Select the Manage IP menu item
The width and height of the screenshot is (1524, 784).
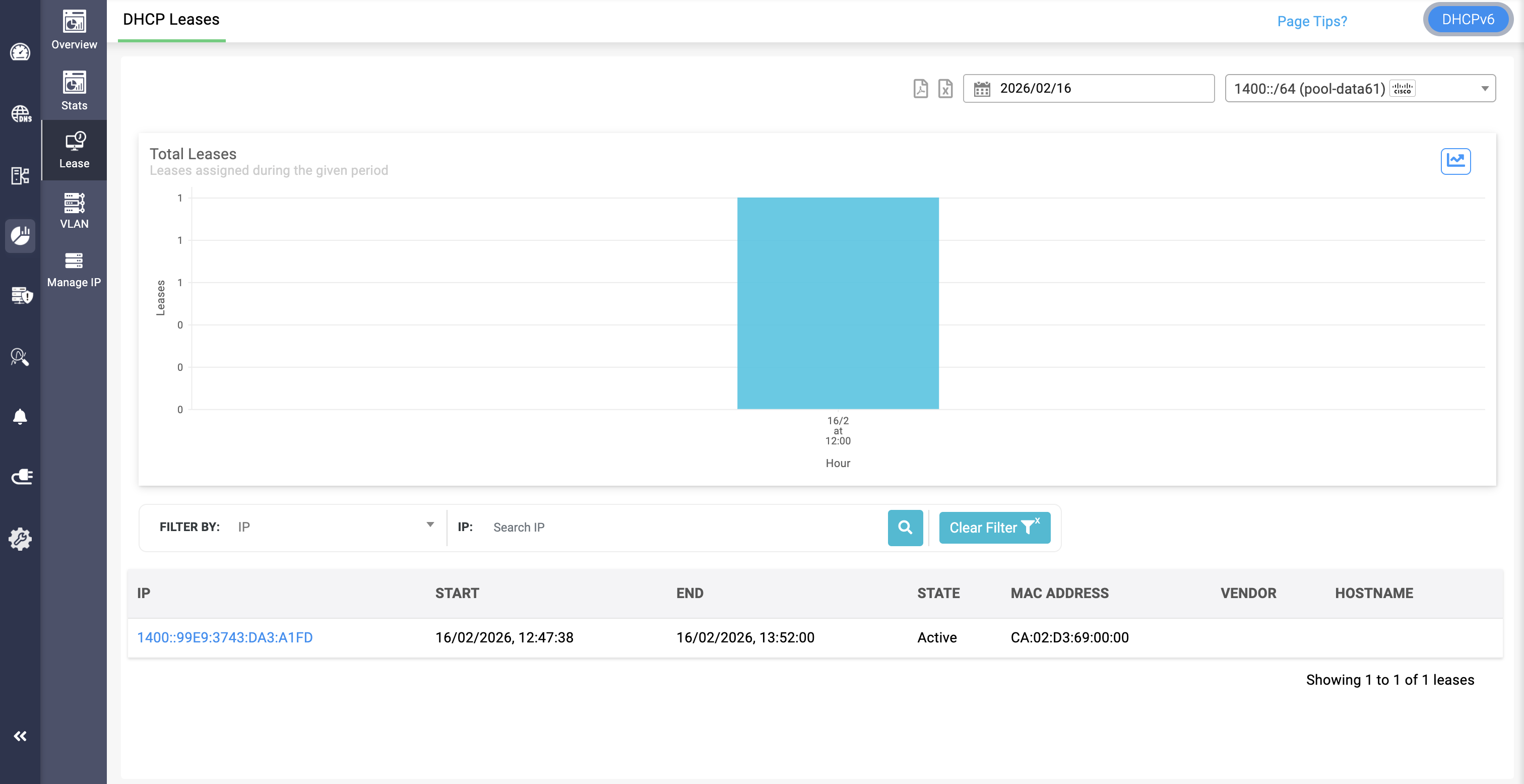(74, 269)
